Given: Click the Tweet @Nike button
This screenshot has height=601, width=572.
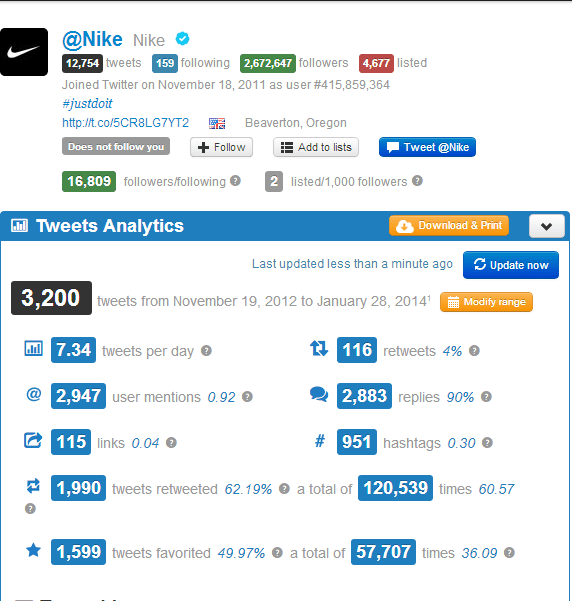Looking at the screenshot, I should [x=427, y=147].
